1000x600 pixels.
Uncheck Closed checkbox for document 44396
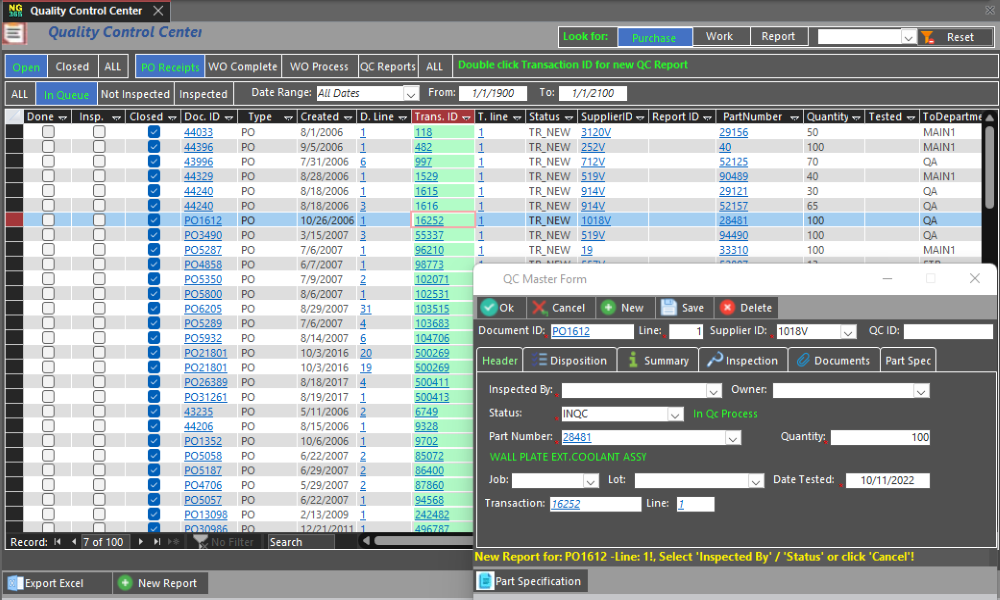tap(154, 147)
